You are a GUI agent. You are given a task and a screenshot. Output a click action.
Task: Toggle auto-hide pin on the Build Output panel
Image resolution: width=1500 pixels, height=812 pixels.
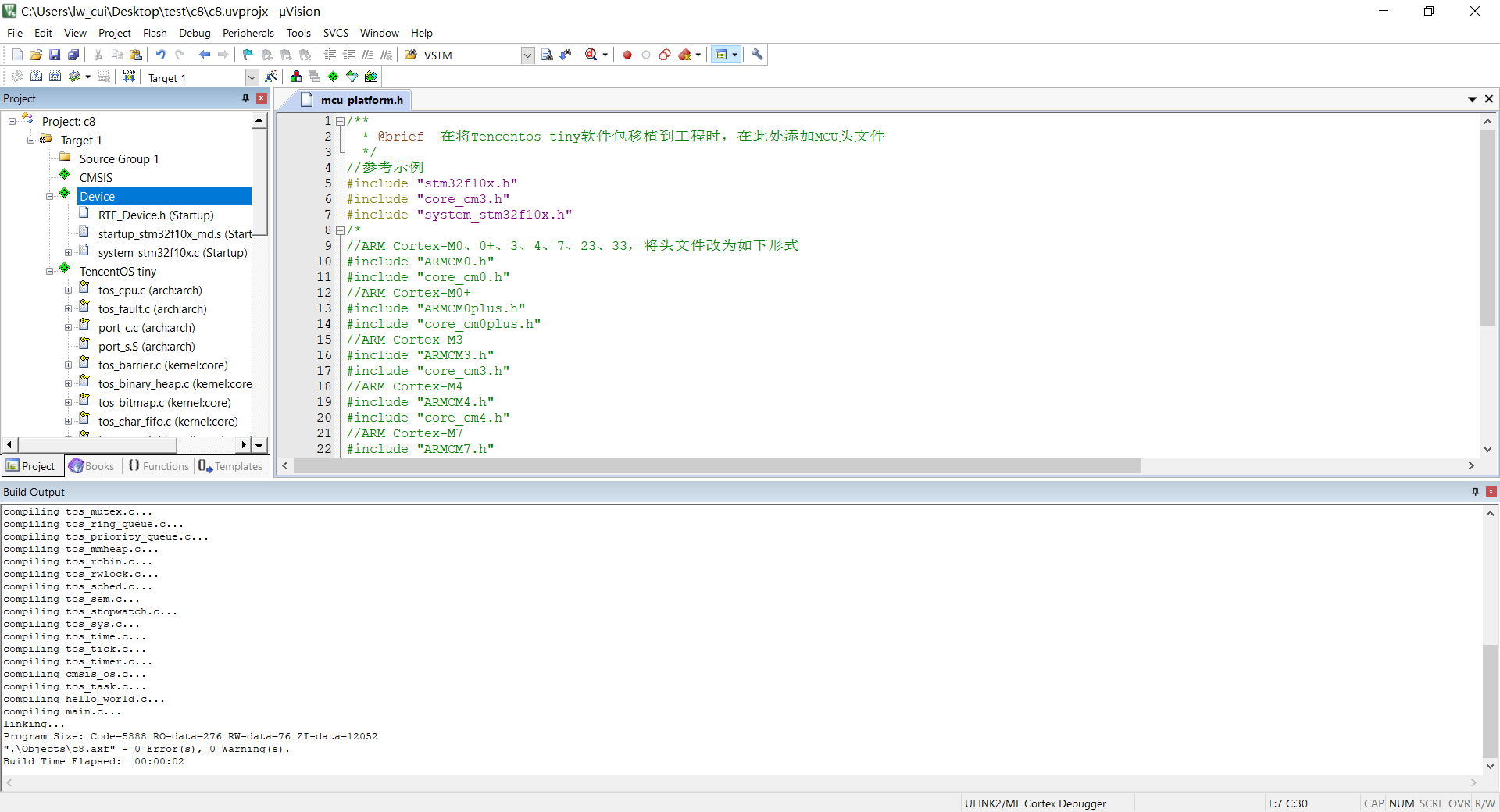(1475, 492)
